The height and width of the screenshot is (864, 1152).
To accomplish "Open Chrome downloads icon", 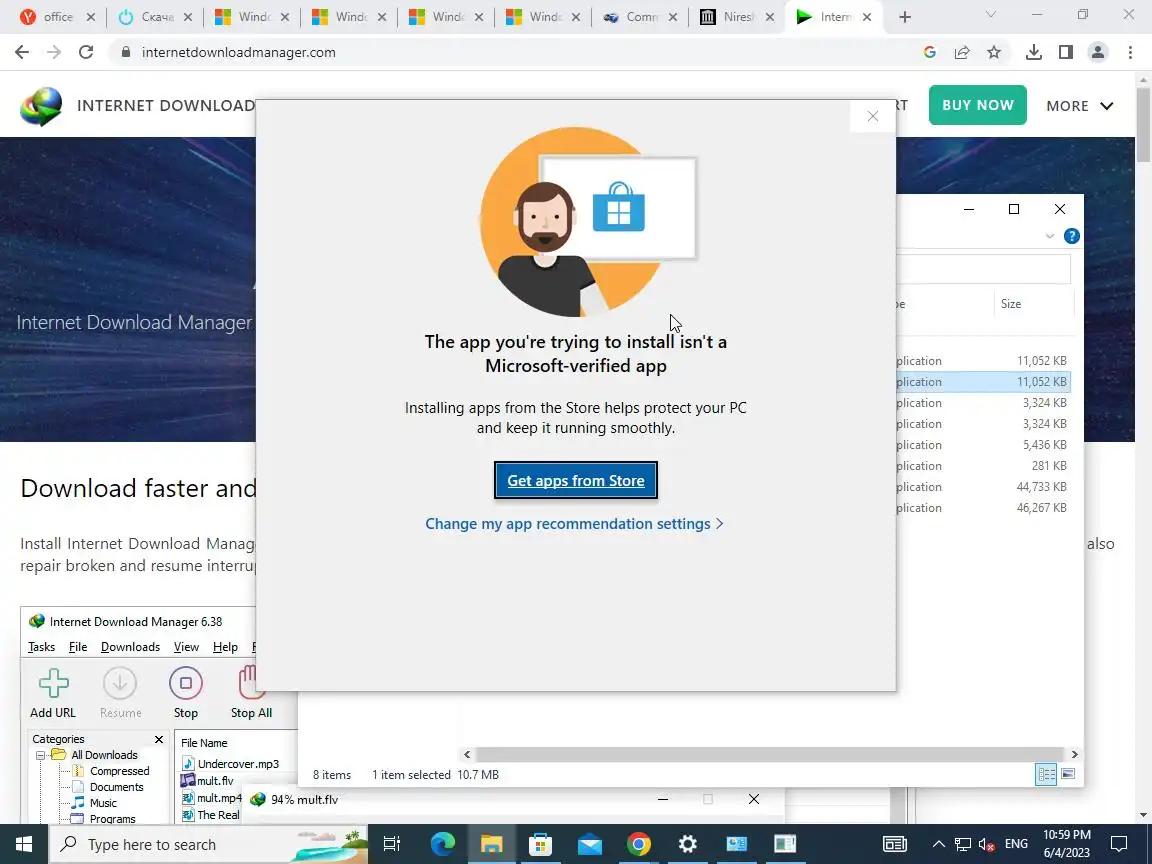I will click(x=1034, y=52).
